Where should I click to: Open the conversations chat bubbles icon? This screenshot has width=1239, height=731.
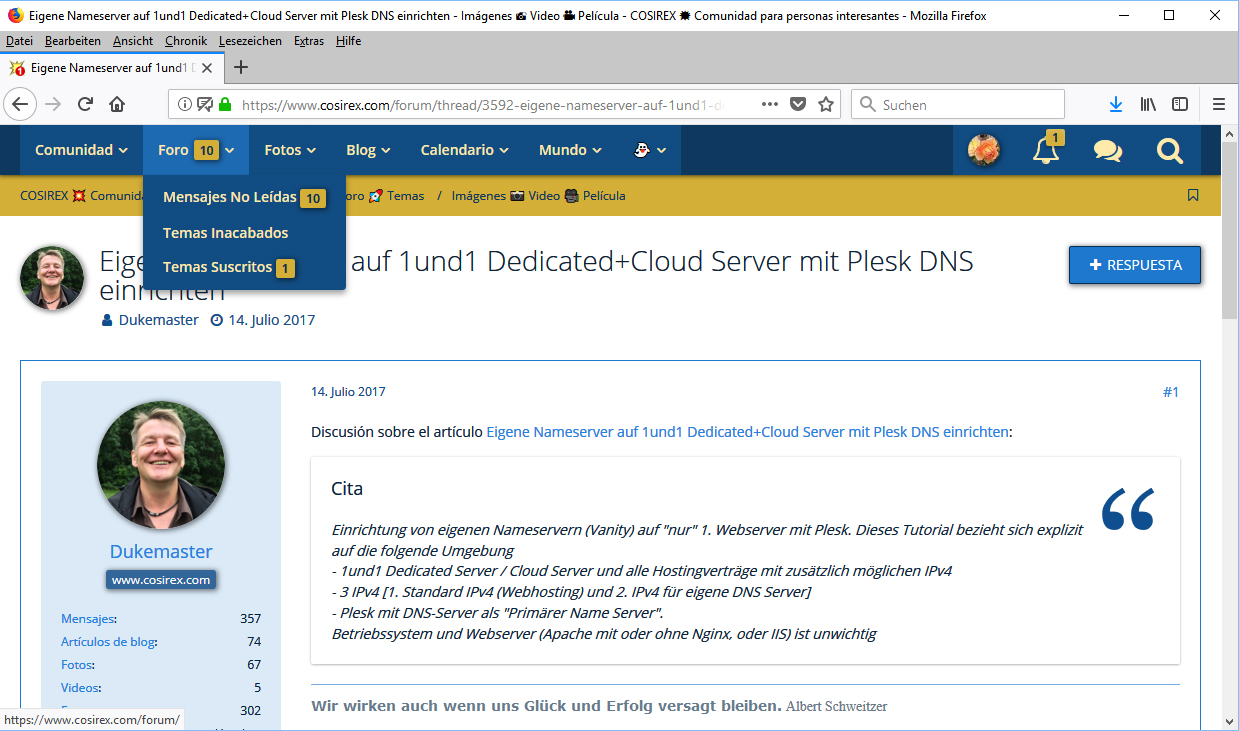coord(1107,150)
